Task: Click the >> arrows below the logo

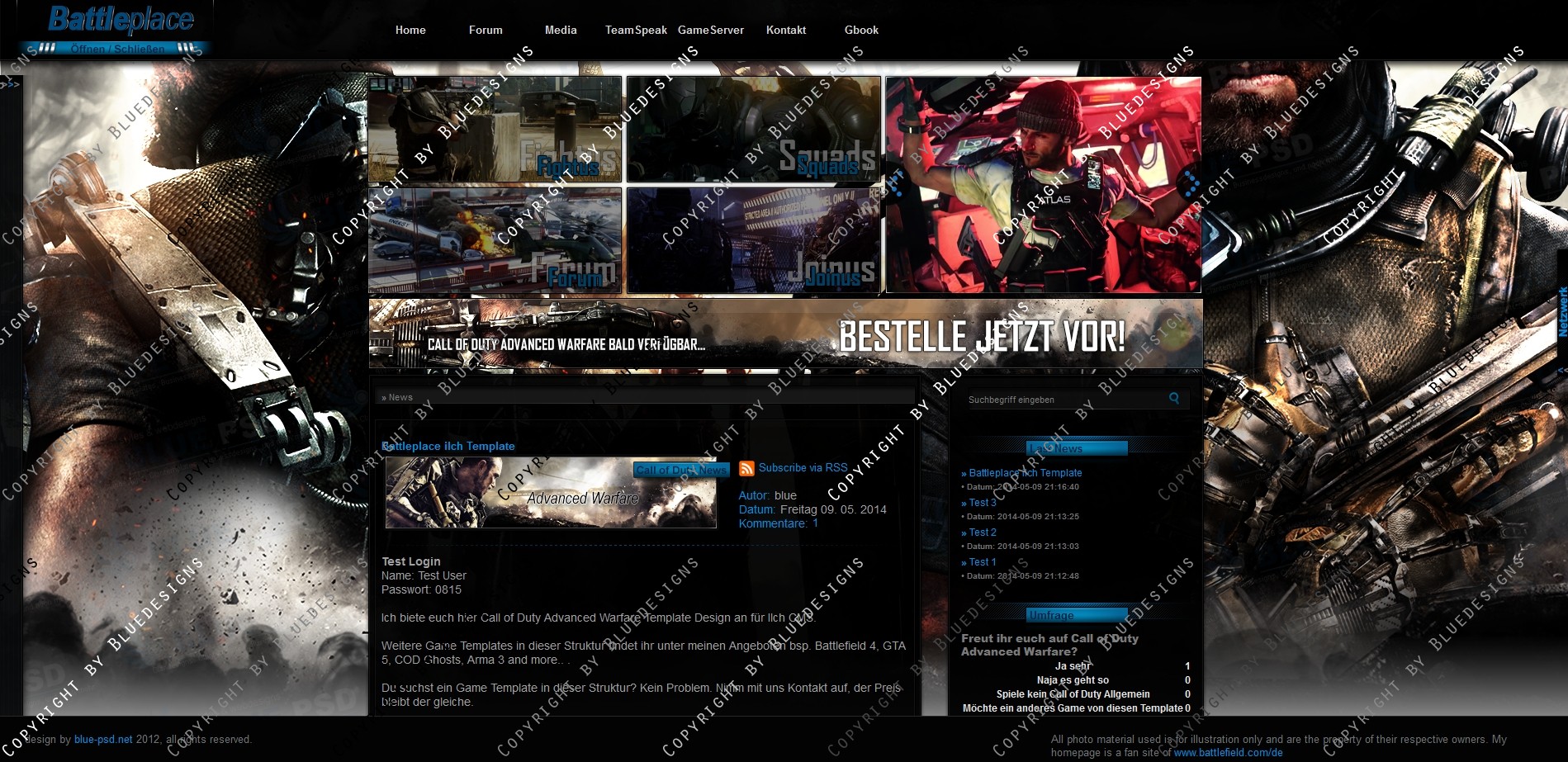Action: tap(10, 84)
